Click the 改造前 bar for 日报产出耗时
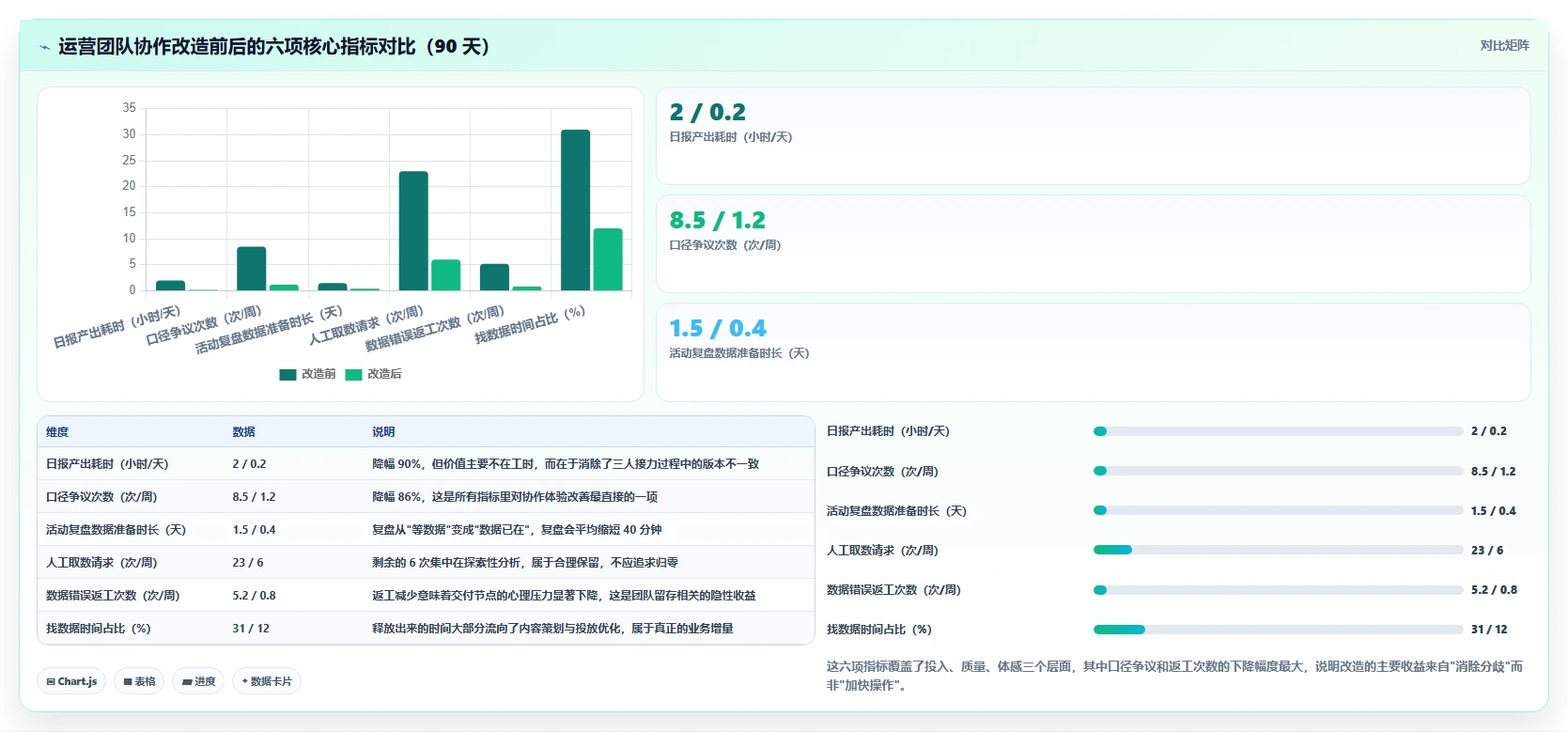Viewport: 1568px width, 732px height. pyautogui.click(x=170, y=285)
